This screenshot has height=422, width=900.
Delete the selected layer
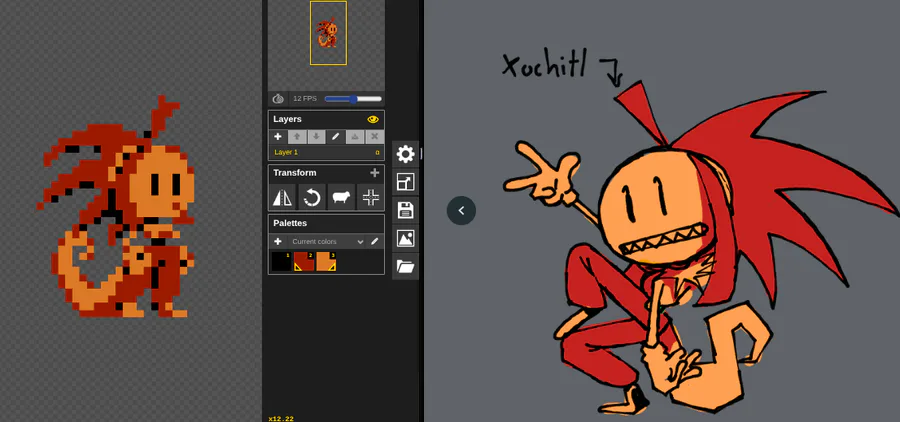(374, 137)
